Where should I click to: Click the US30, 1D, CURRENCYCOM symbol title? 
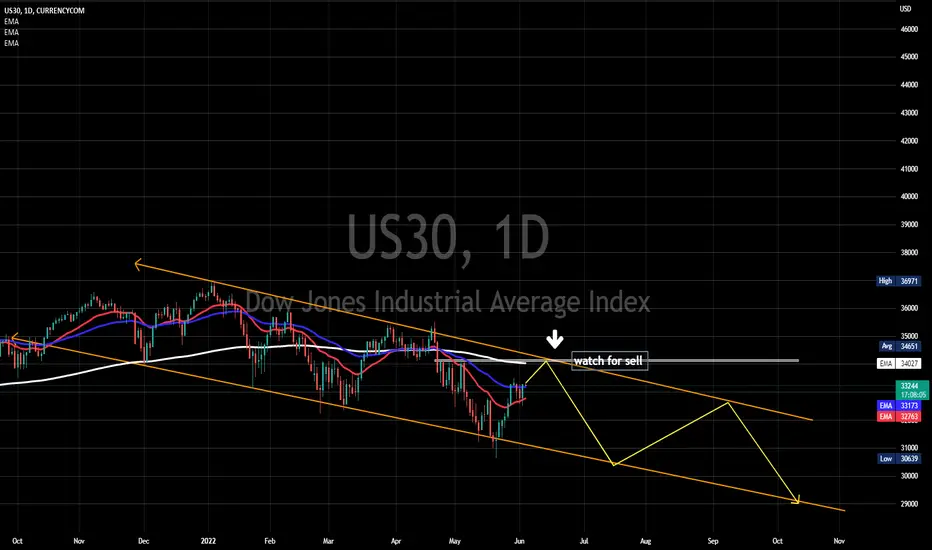[x=44, y=11]
